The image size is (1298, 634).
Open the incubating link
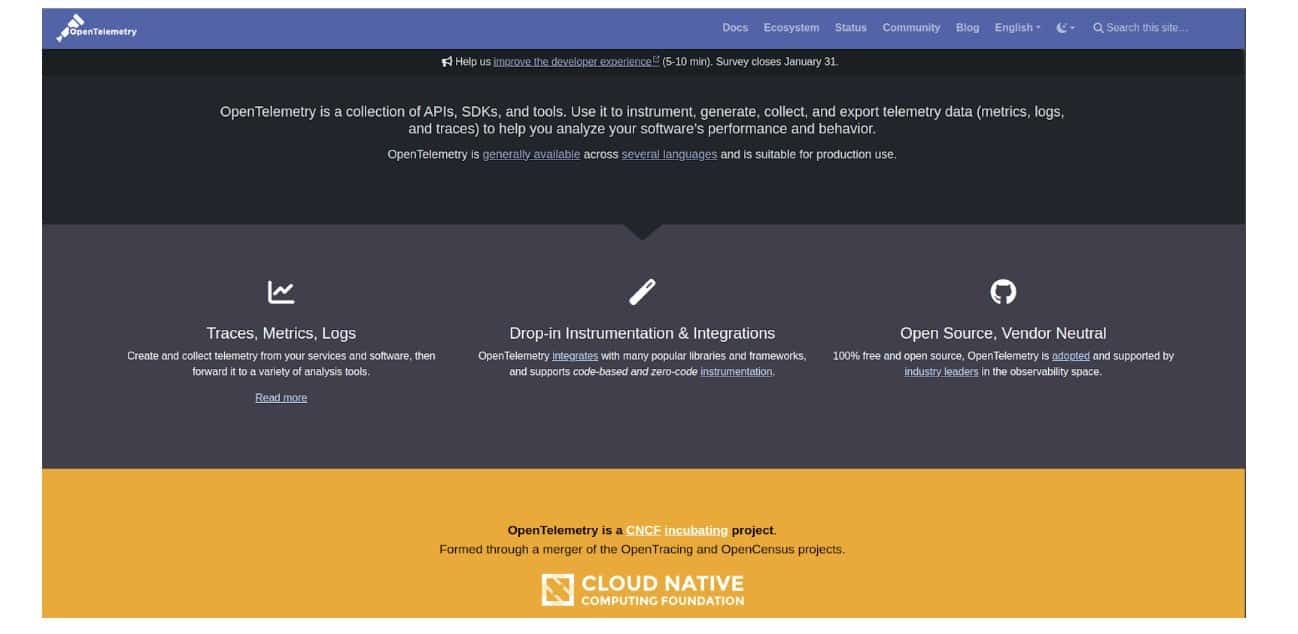pos(696,531)
